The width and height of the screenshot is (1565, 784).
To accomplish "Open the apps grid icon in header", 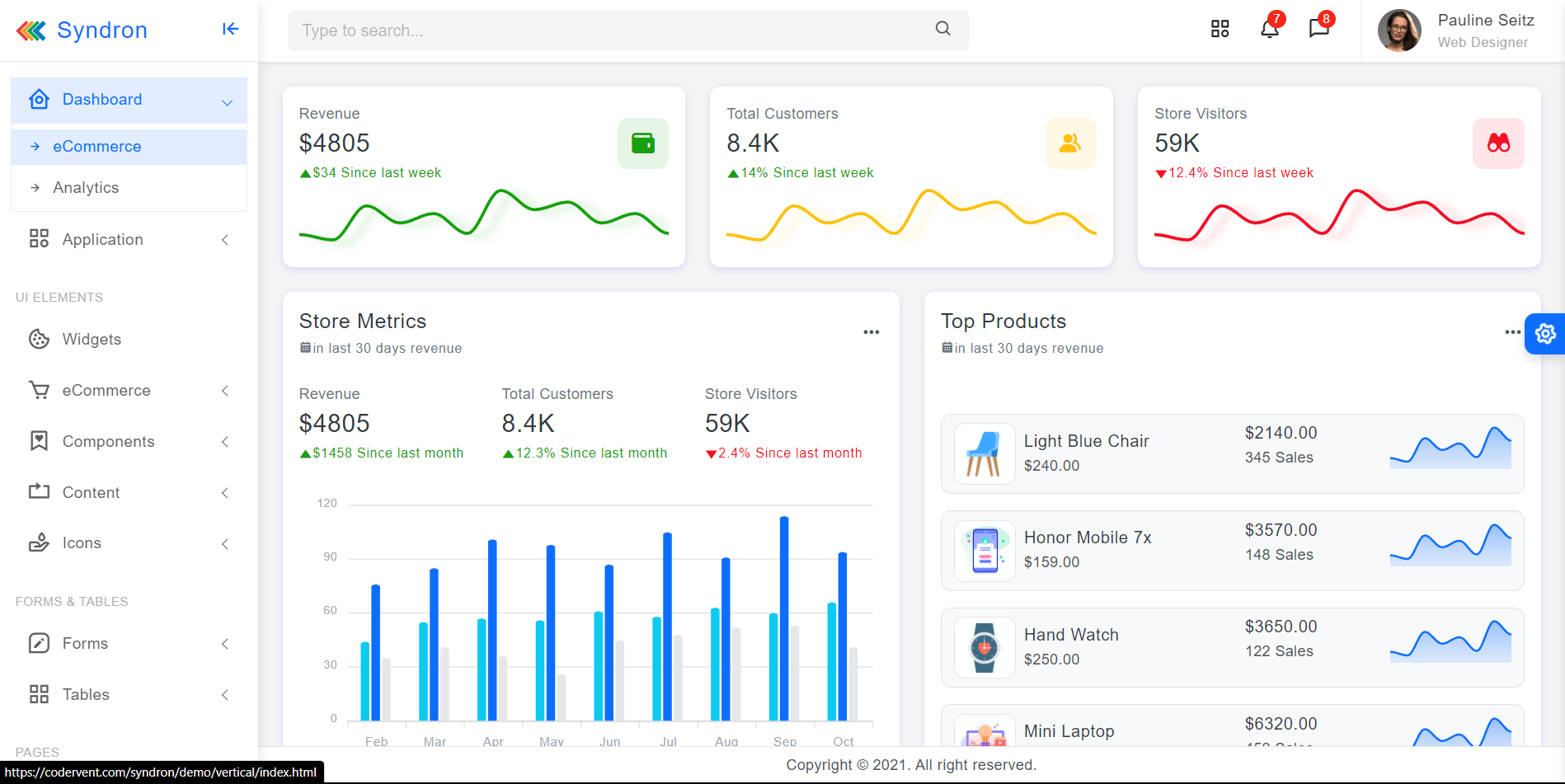I will [x=1220, y=30].
